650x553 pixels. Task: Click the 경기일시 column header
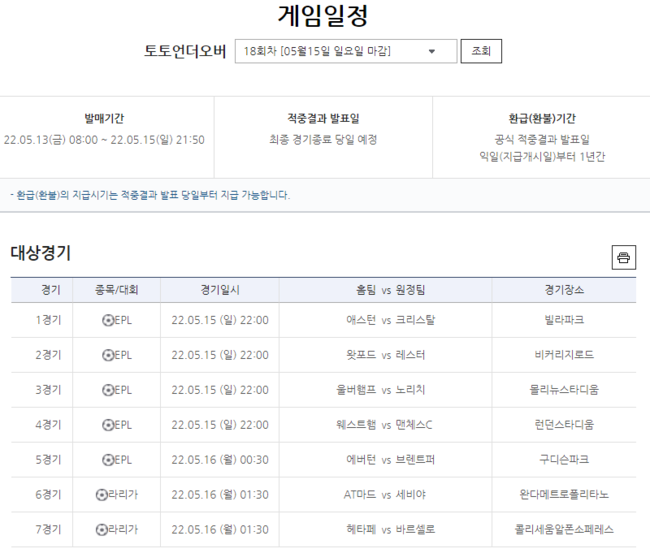[x=220, y=290]
